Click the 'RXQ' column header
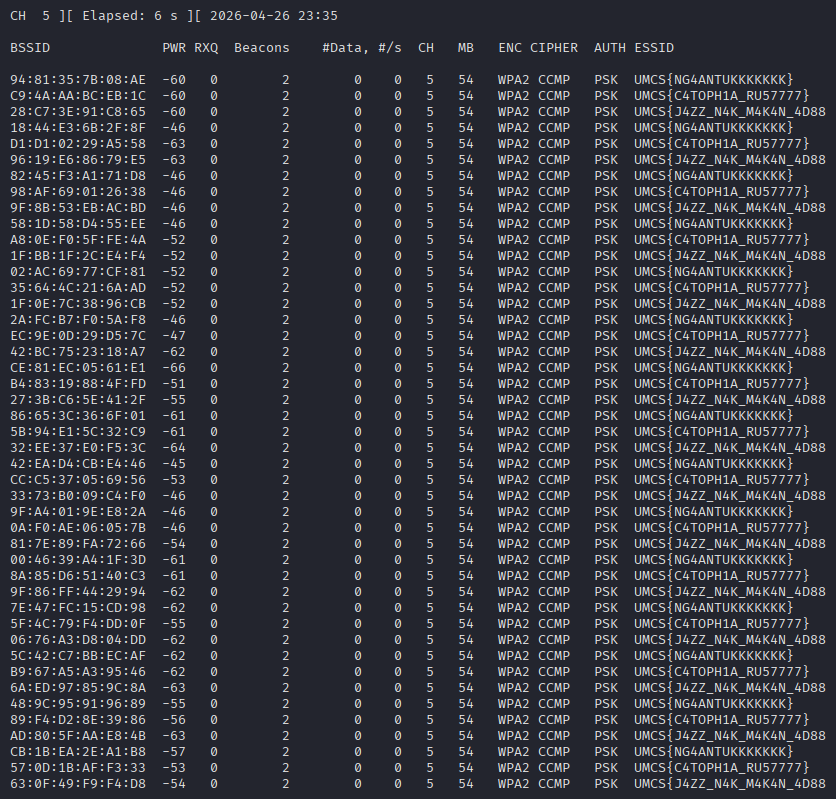 tap(206, 48)
